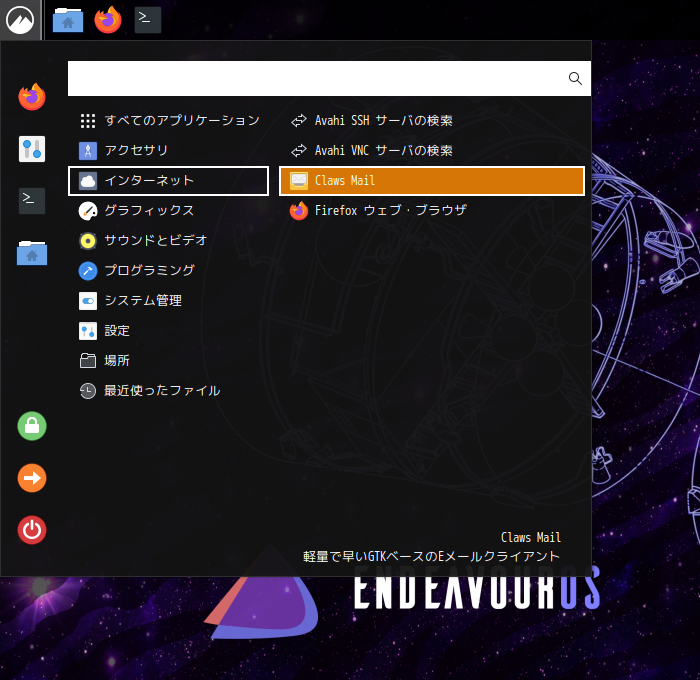Click the プログラミング hammer icon

pyautogui.click(x=88, y=271)
